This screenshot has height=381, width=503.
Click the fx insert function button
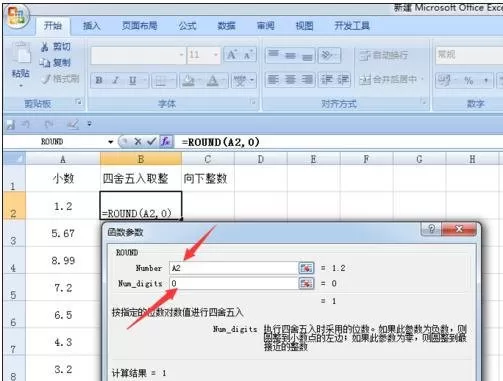click(x=166, y=142)
